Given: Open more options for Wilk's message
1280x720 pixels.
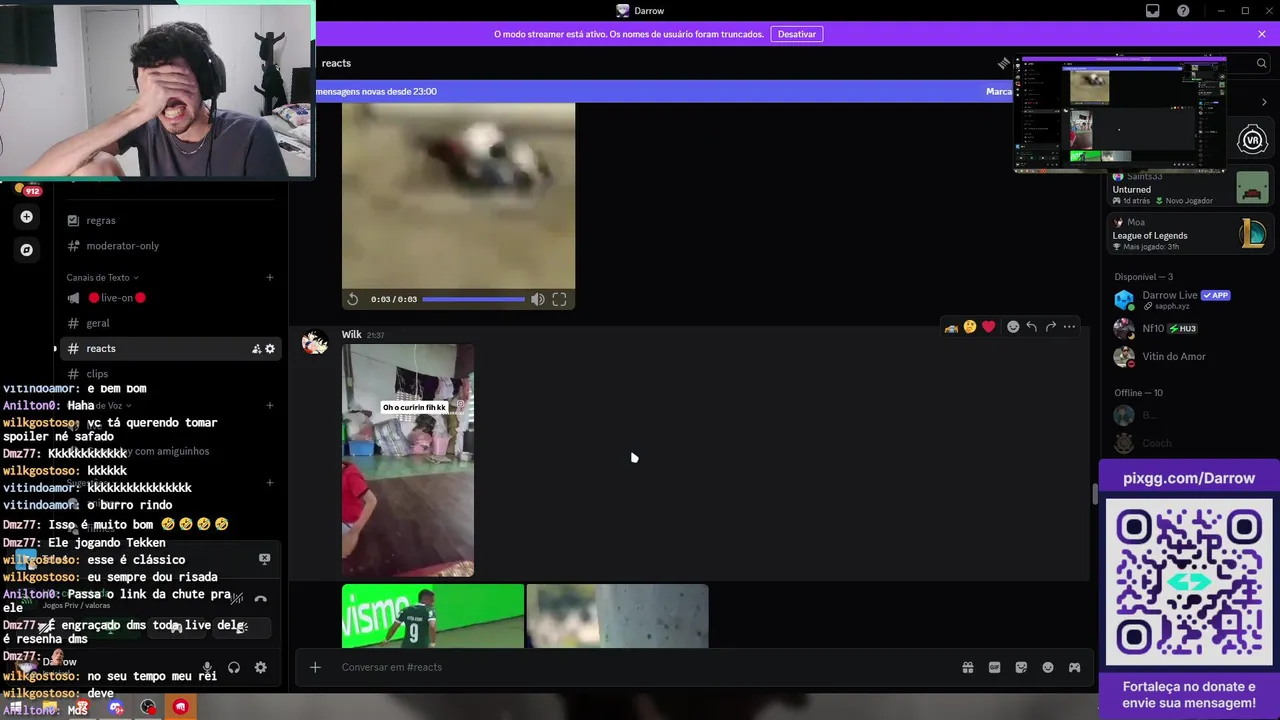Looking at the screenshot, I should pos(1069,327).
